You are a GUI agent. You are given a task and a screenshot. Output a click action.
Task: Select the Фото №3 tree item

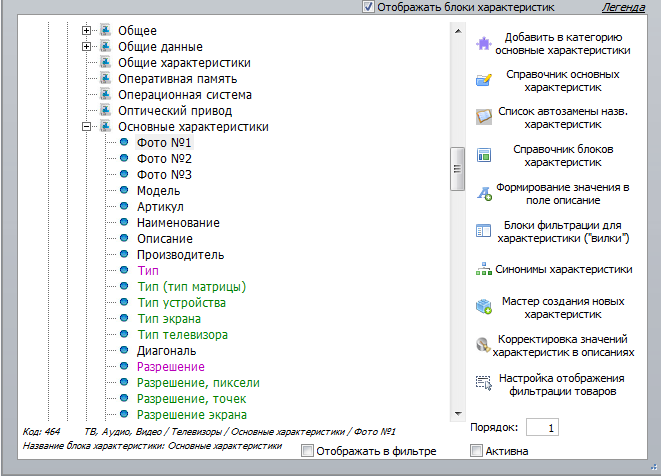coord(164,175)
